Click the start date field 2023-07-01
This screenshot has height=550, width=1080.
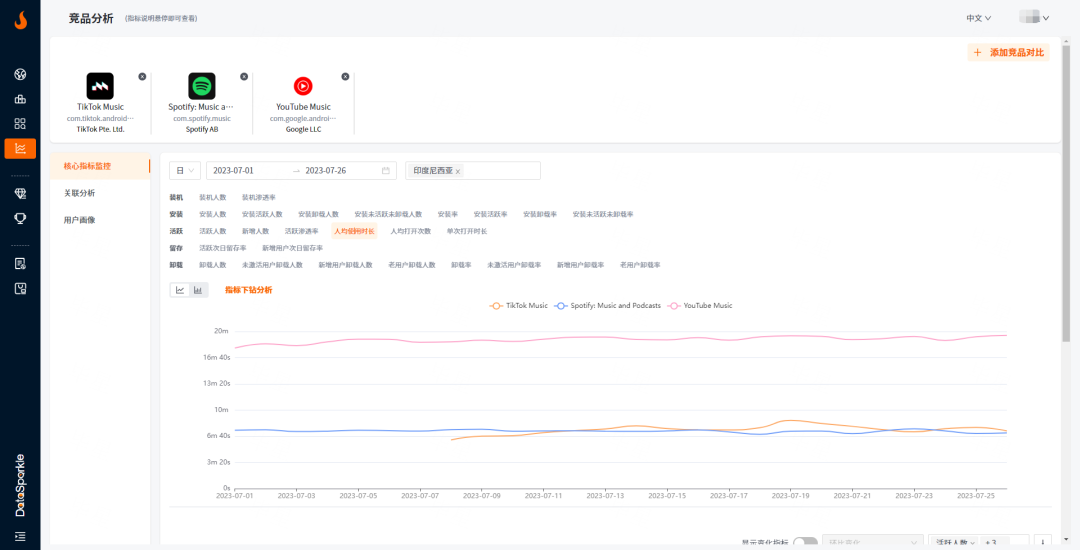234,171
